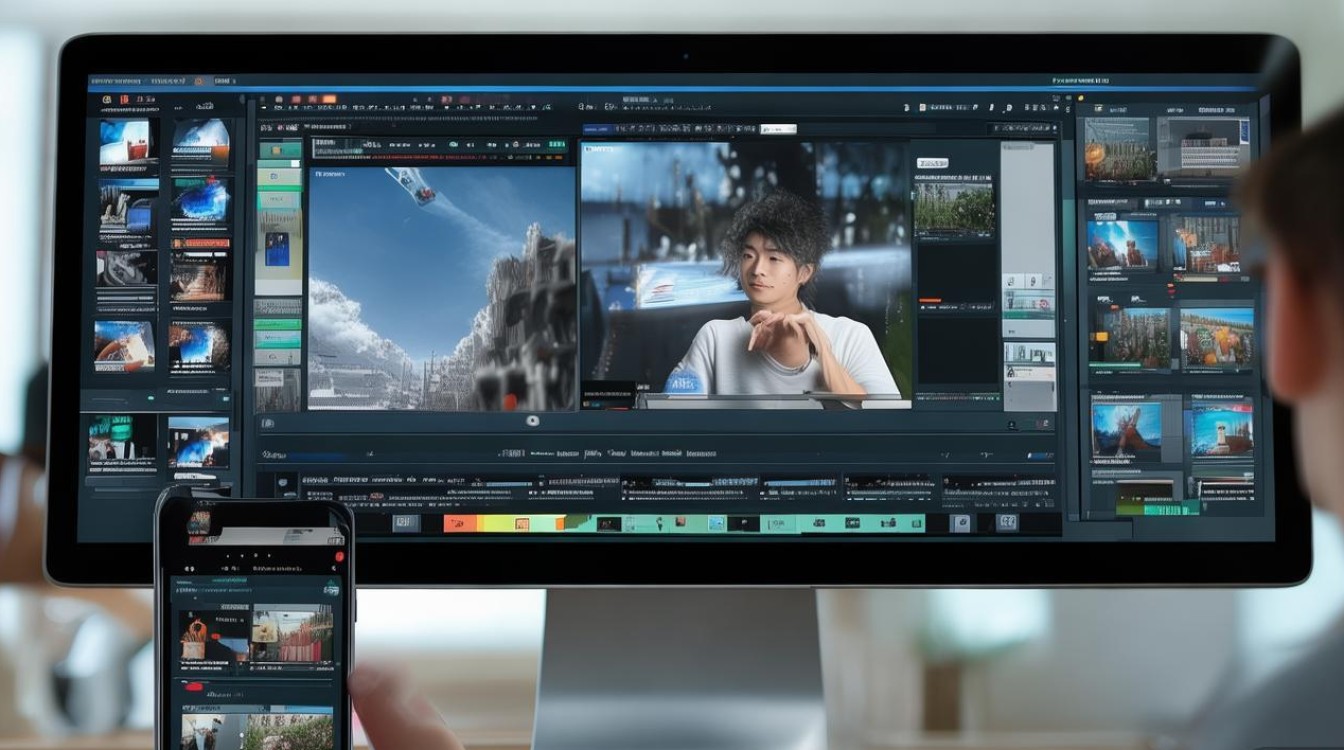Toggle the green tile atop the narrow vertical strip
This screenshot has height=750, width=1344.
[x=279, y=150]
